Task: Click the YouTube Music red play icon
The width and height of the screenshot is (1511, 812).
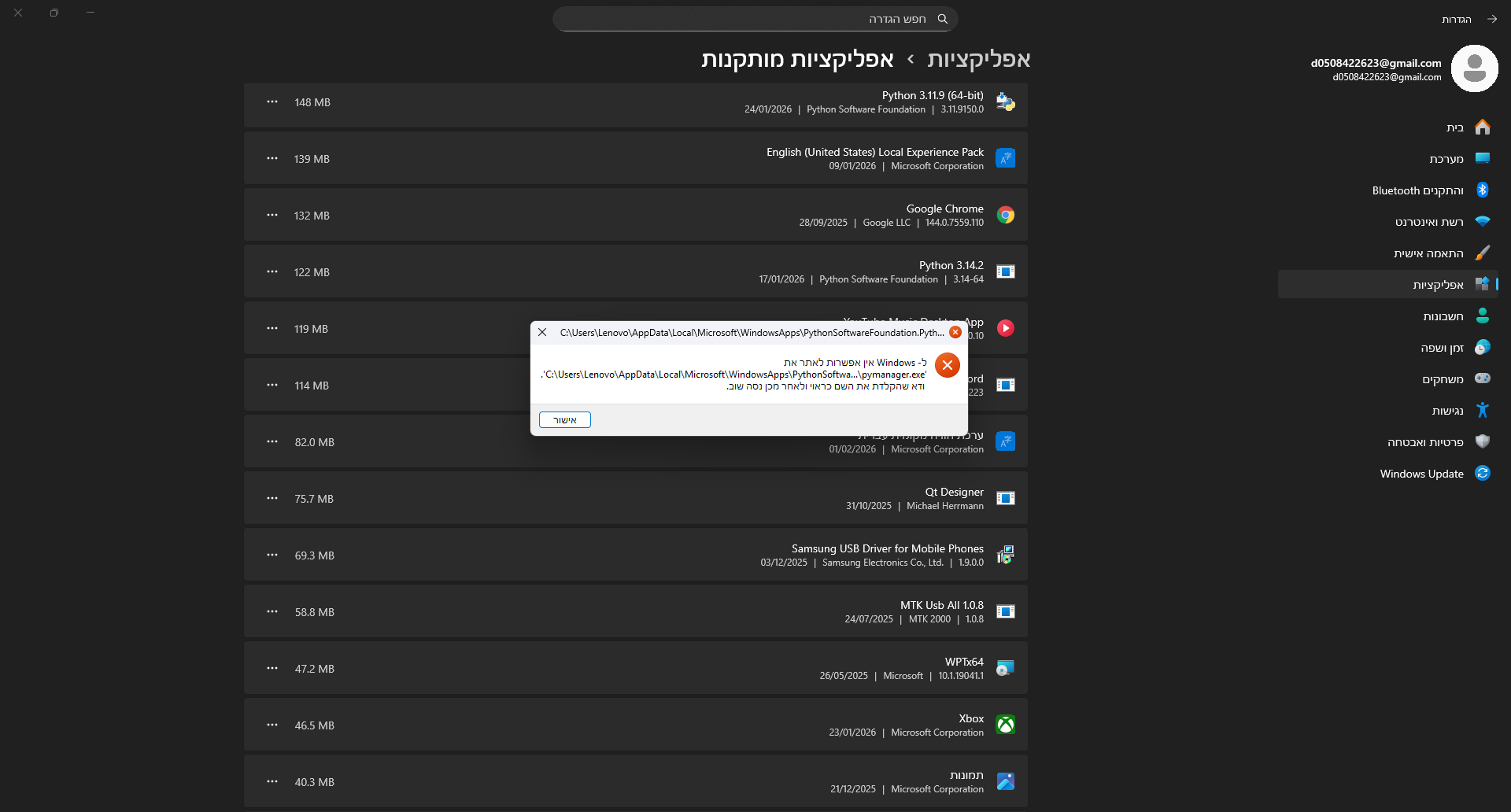Action: point(1005,328)
